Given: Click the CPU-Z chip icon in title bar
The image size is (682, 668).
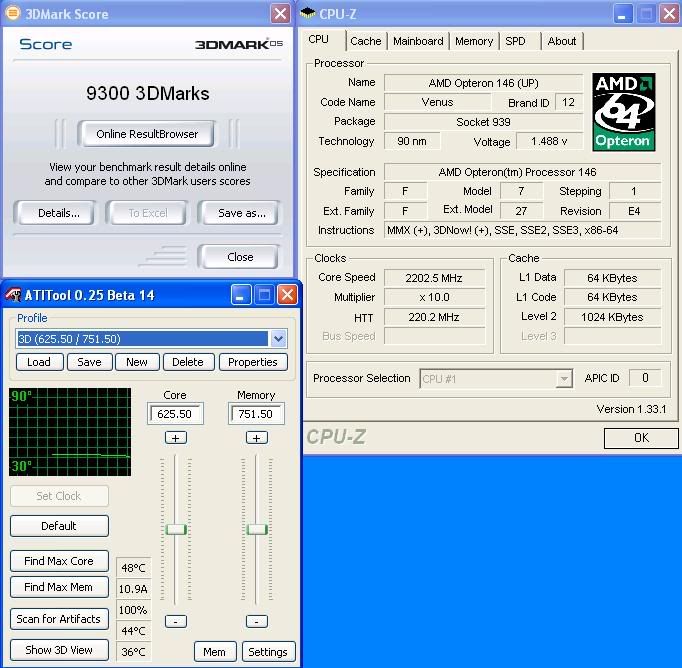Looking at the screenshot, I should click(x=308, y=13).
